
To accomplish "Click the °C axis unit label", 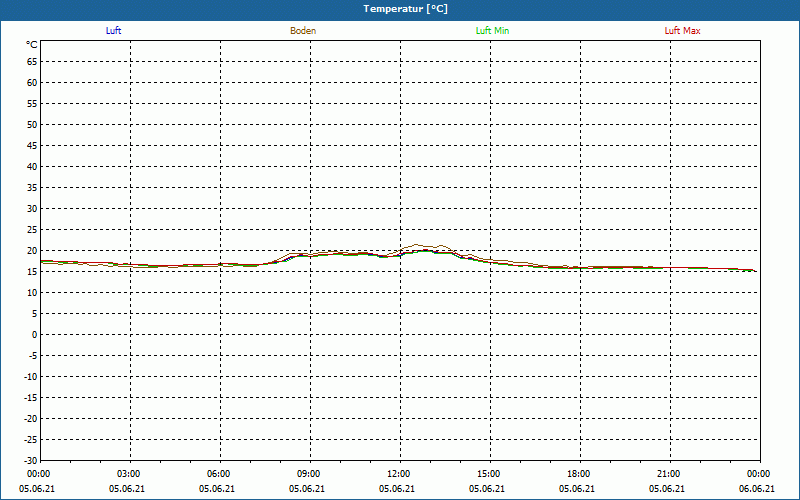I will click(x=32, y=45).
